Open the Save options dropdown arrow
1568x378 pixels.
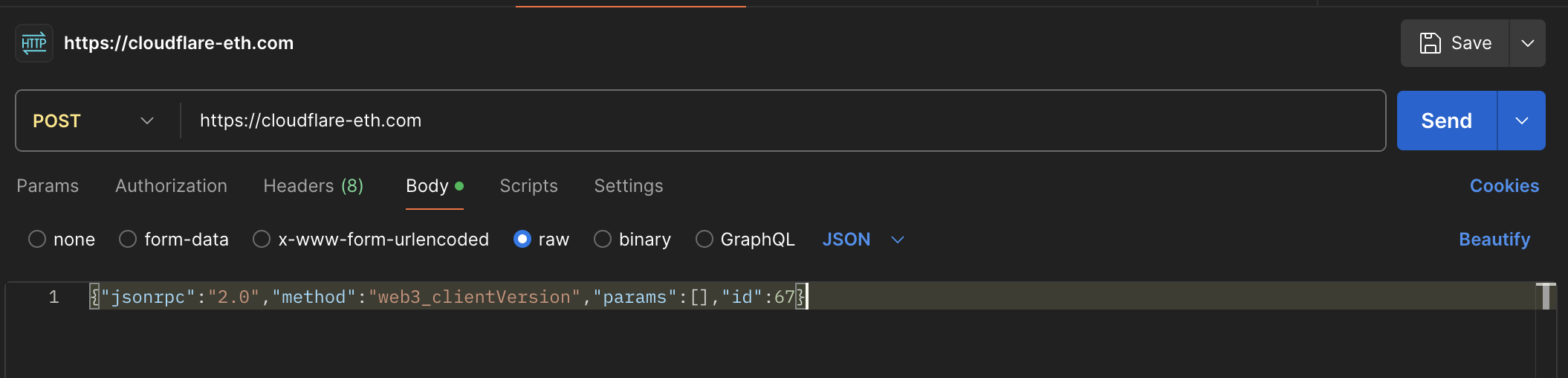click(x=1527, y=43)
